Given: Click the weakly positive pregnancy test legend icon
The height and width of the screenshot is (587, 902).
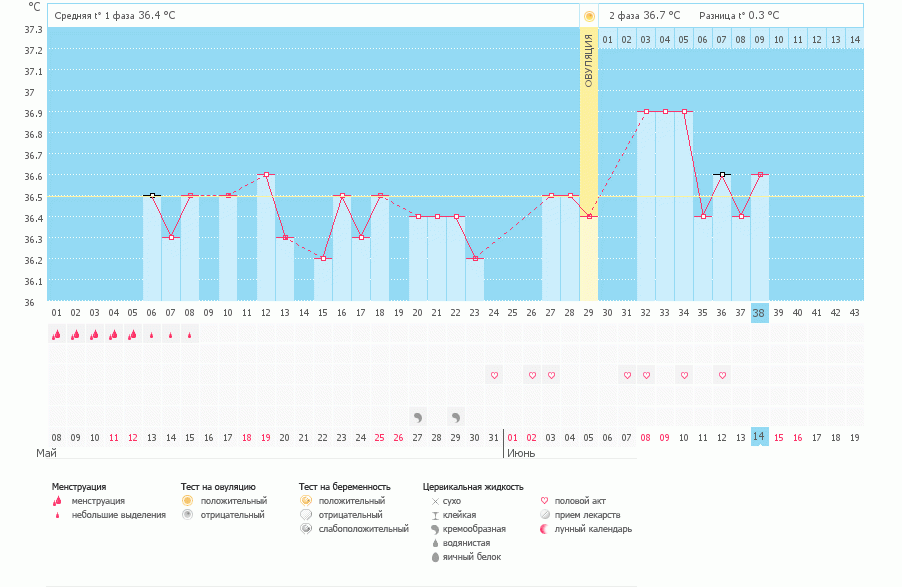Looking at the screenshot, I should (x=306, y=529).
